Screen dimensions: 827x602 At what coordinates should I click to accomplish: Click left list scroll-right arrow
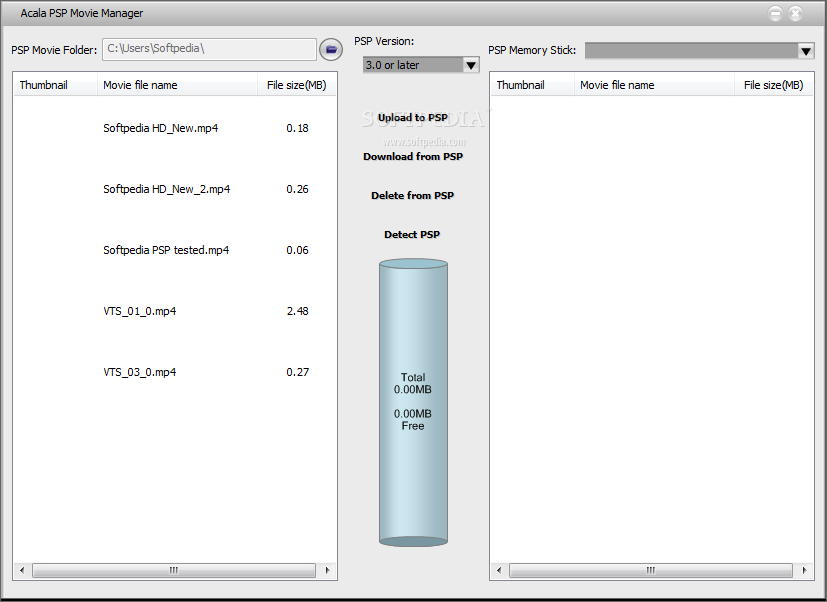(x=328, y=570)
